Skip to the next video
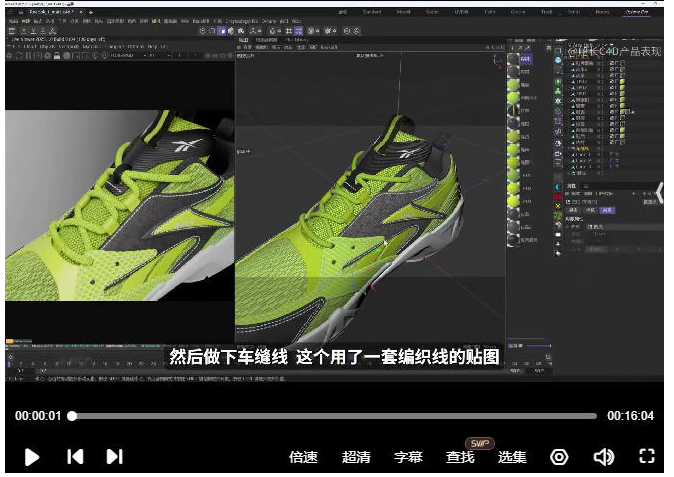Screen dimensions: 674x477 tap(114, 456)
